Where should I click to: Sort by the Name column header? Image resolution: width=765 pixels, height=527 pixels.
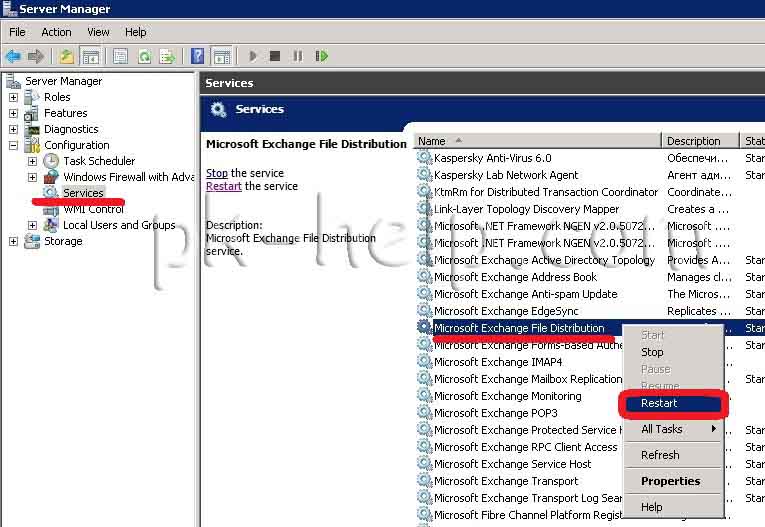538,141
